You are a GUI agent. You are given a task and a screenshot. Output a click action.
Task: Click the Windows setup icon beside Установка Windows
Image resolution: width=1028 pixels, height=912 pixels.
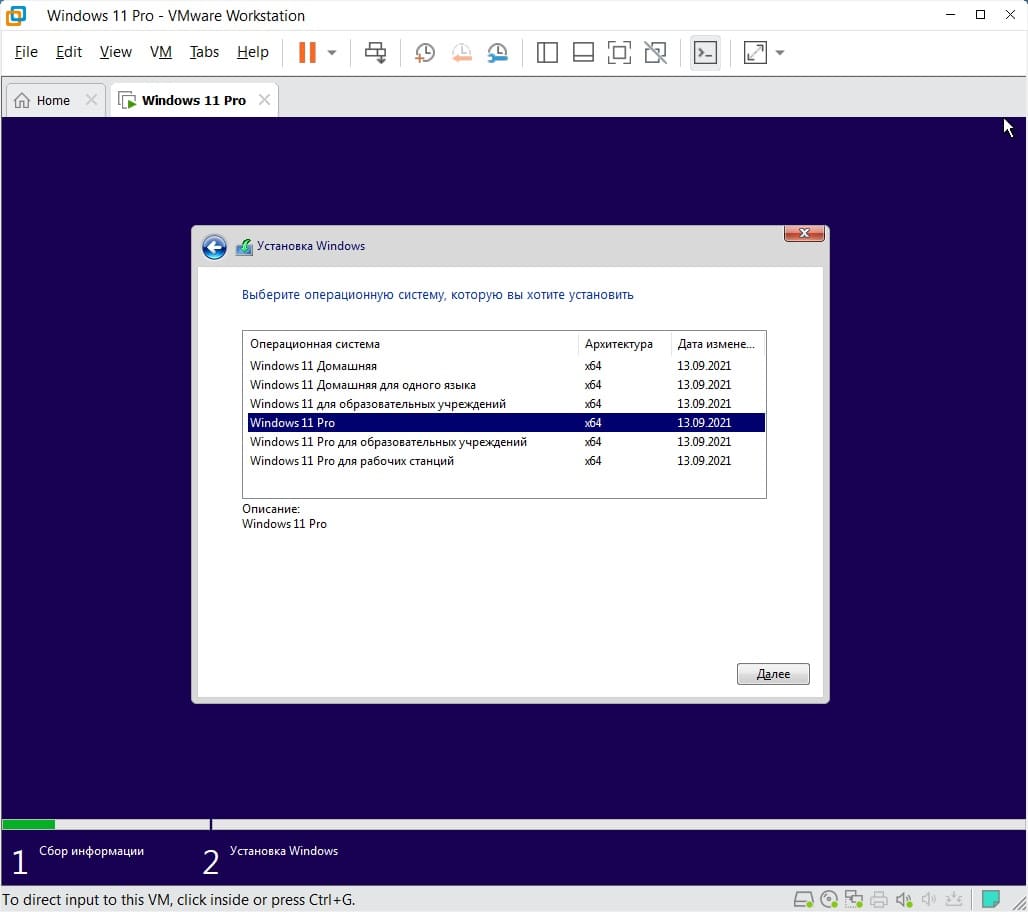click(x=244, y=247)
